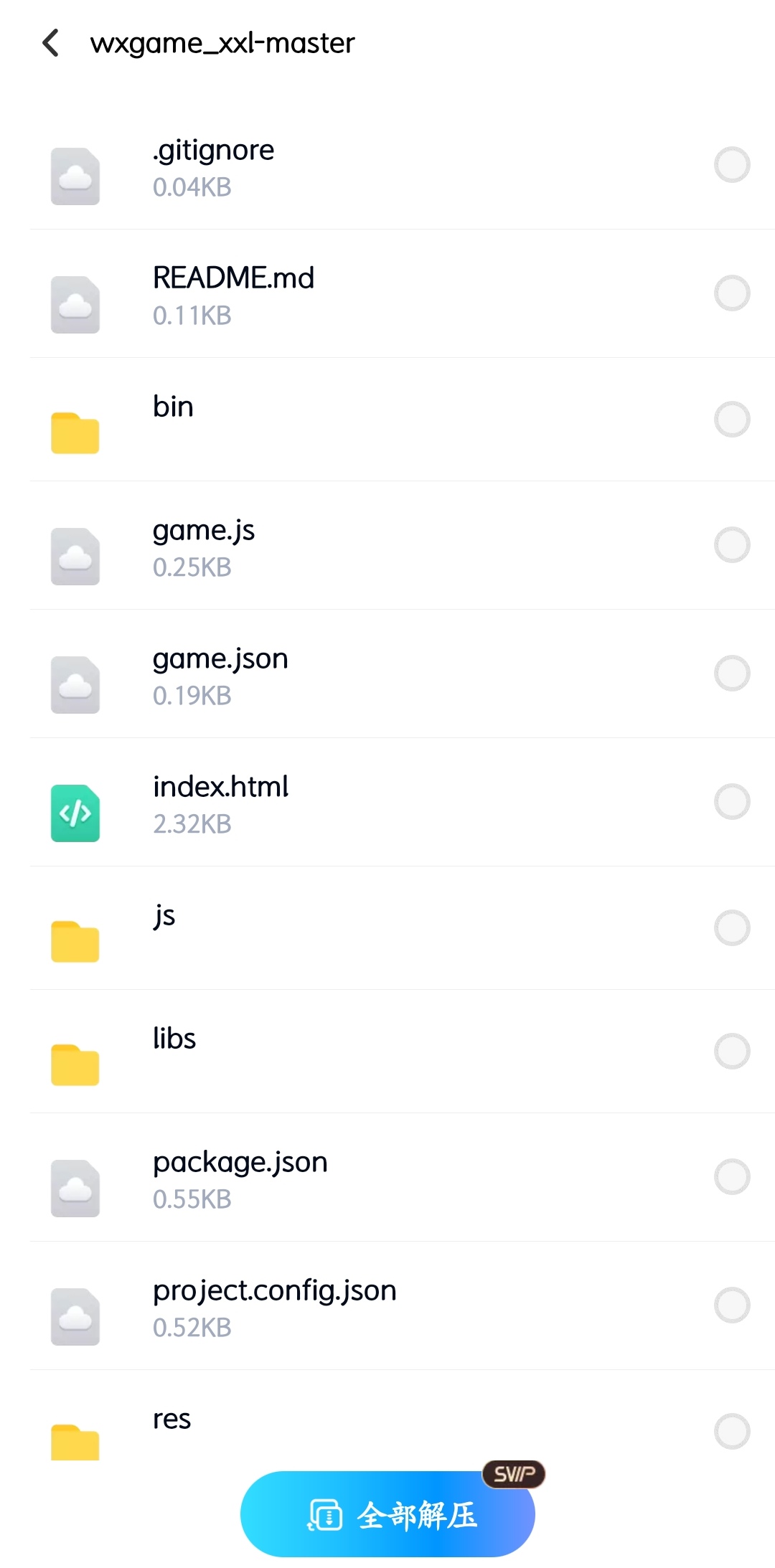Select the index.html radio button
Viewport: 775px width, 1568px height.
click(732, 801)
